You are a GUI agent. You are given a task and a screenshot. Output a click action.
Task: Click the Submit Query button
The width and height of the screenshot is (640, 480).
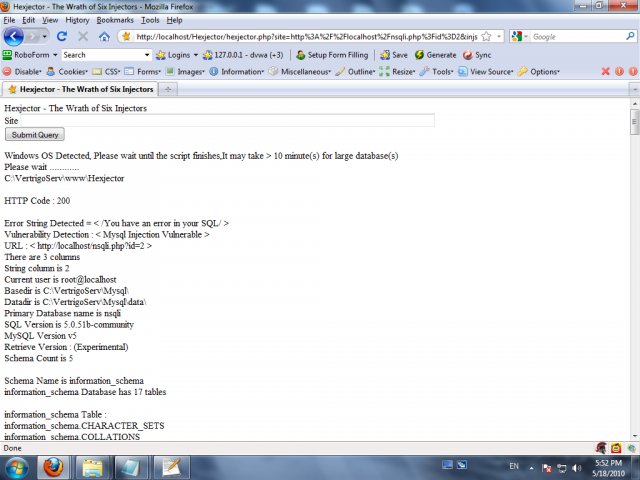coord(35,135)
